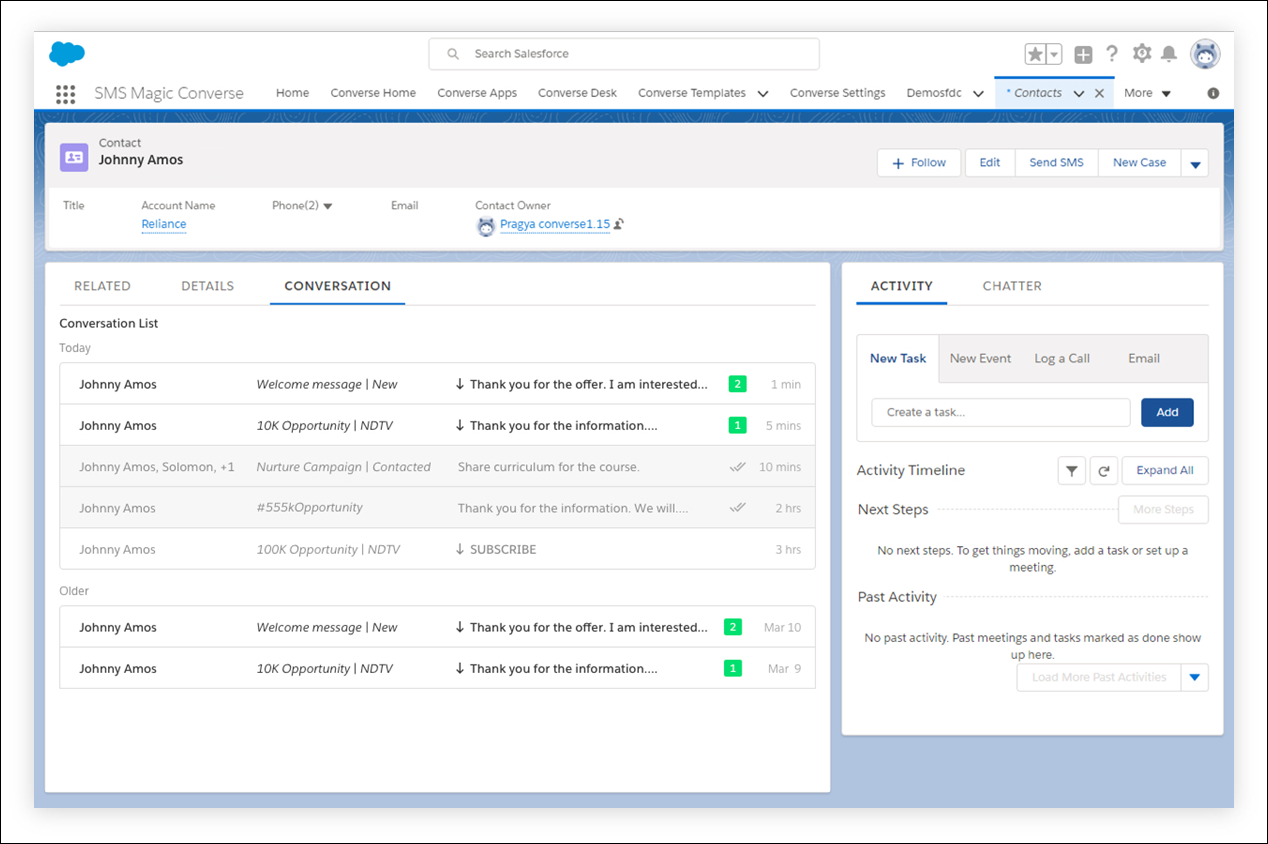Switch to the DETAILS tab

(x=207, y=286)
